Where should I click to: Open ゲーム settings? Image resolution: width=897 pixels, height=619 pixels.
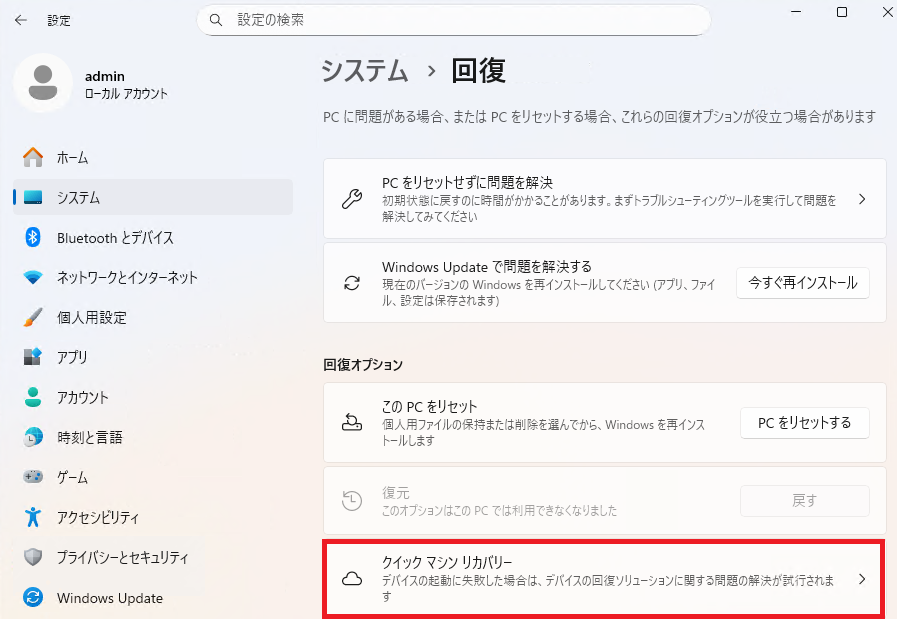pos(153,477)
